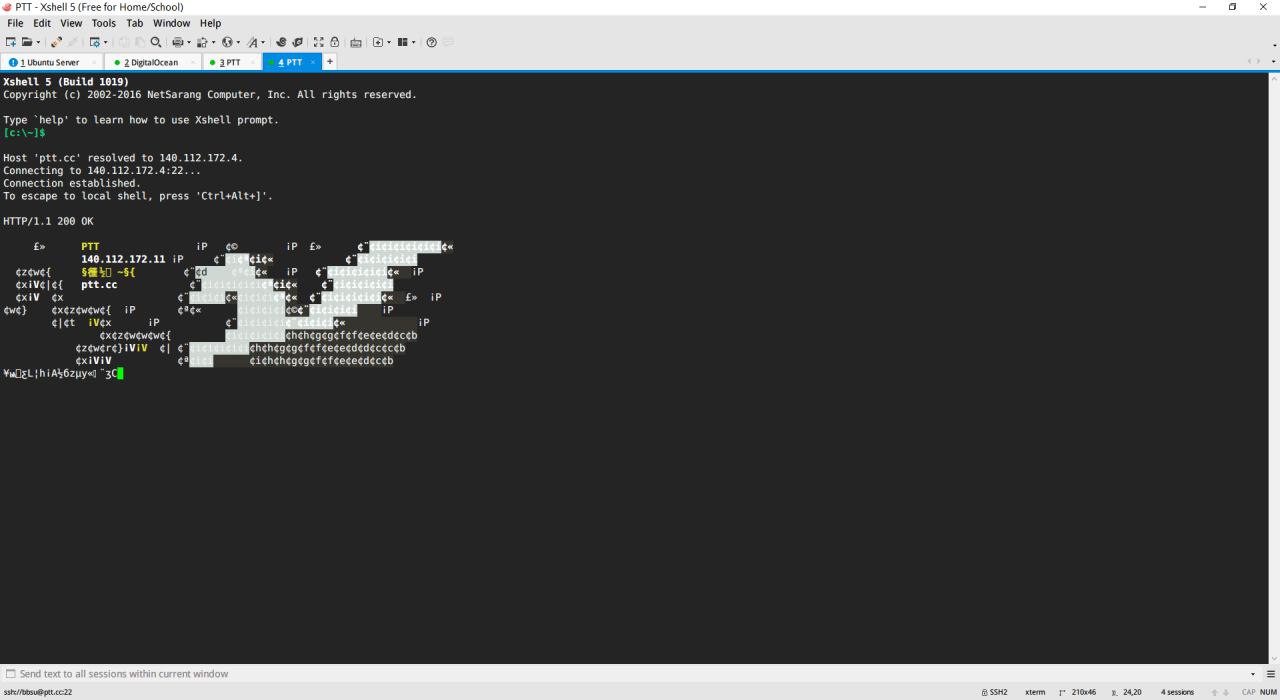Toggle the compose bar checkbox icon
1280x700 pixels.
pyautogui.click(x=10, y=674)
